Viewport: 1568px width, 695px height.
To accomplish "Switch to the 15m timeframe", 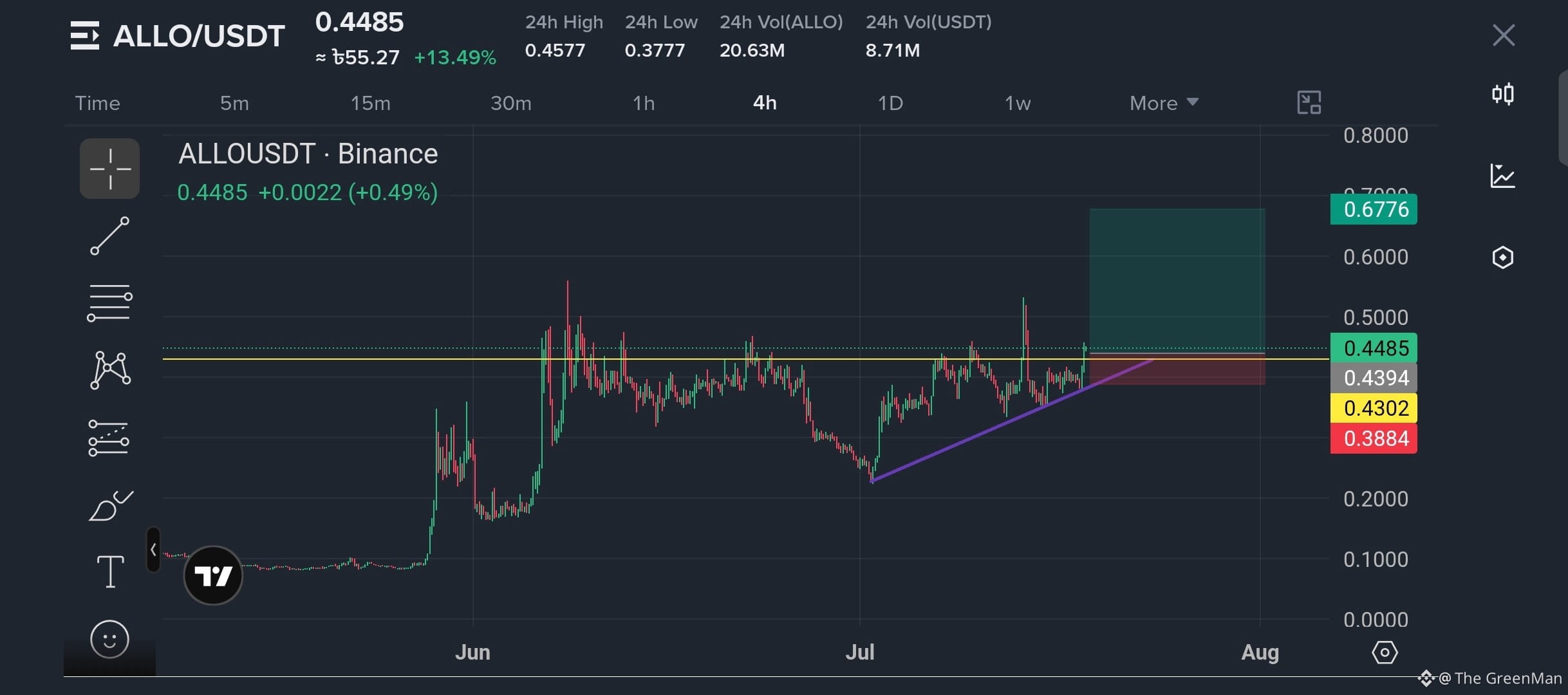I will pos(370,103).
